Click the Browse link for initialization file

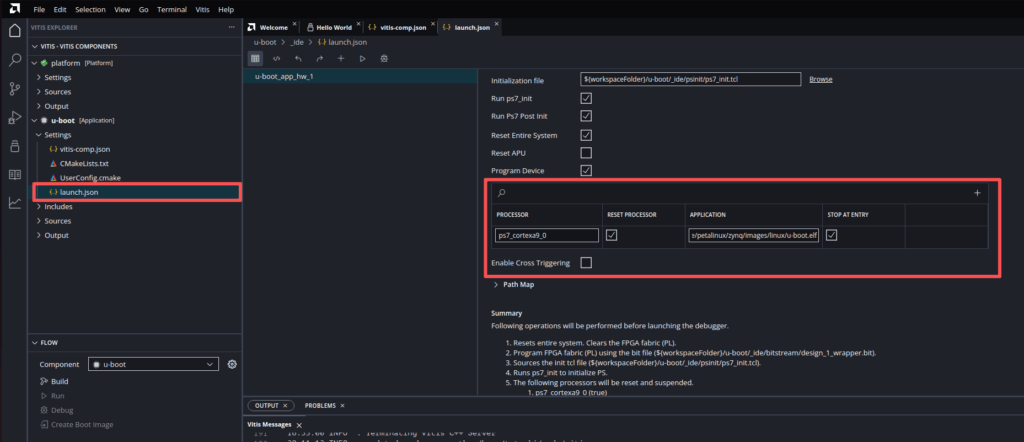point(821,80)
